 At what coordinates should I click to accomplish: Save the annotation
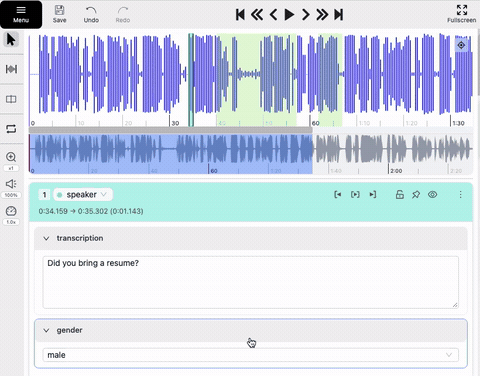59,14
